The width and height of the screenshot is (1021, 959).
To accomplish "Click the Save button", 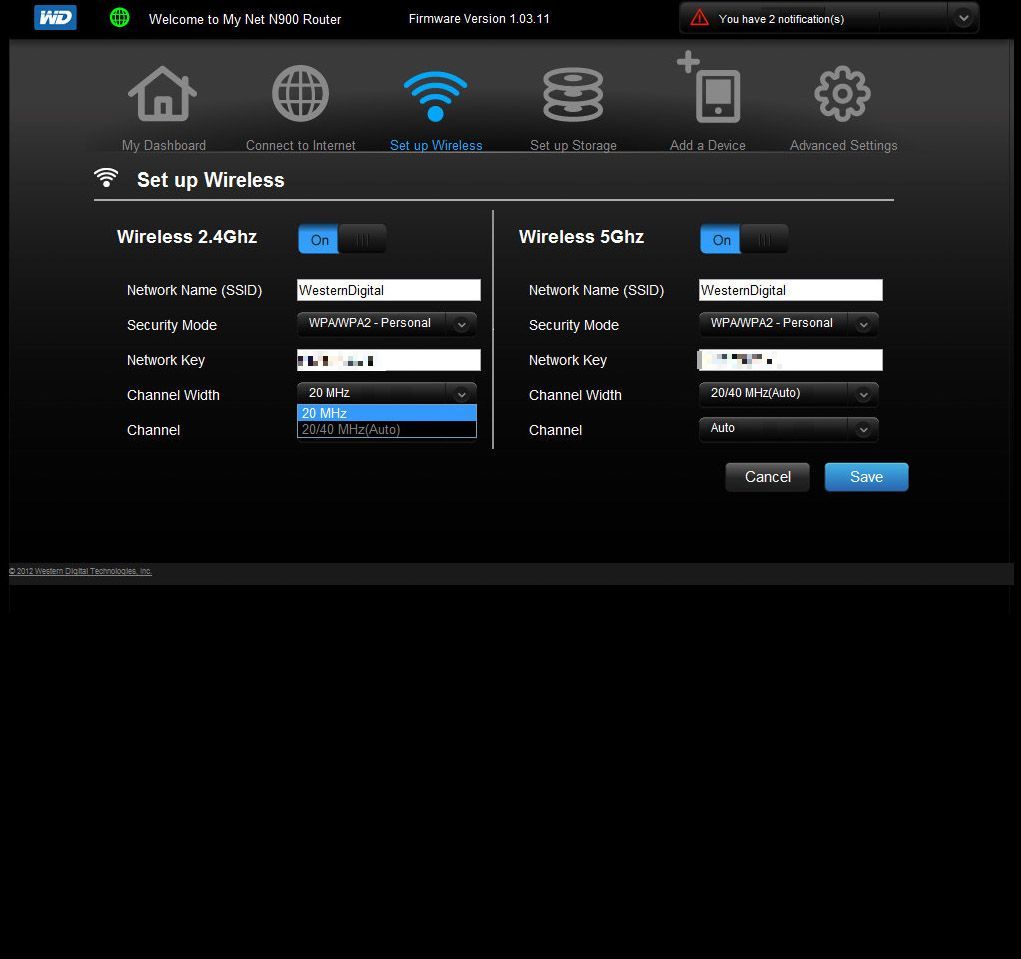I will pos(866,477).
